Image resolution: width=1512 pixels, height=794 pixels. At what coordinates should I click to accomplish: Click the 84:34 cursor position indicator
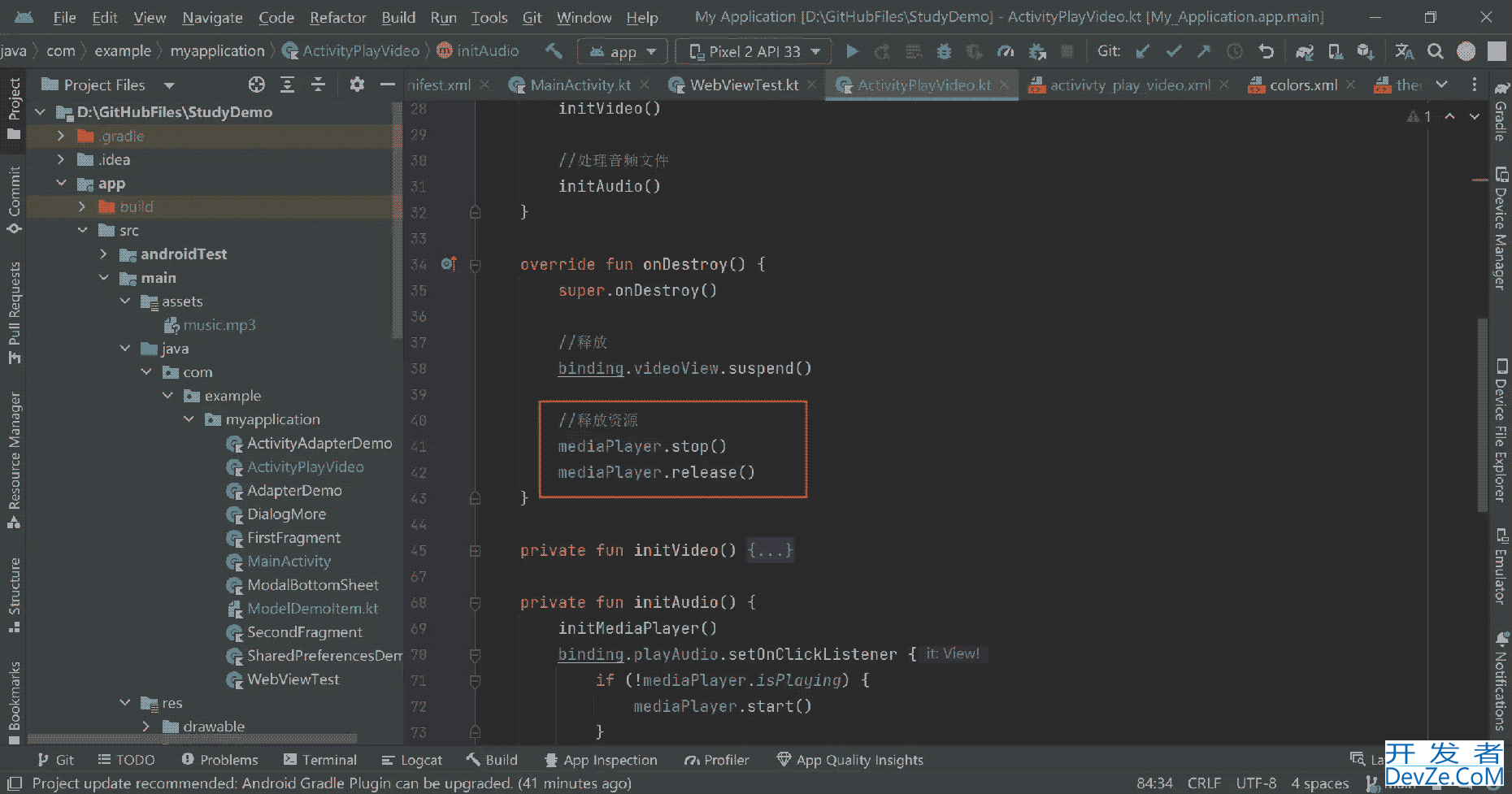pos(1154,783)
